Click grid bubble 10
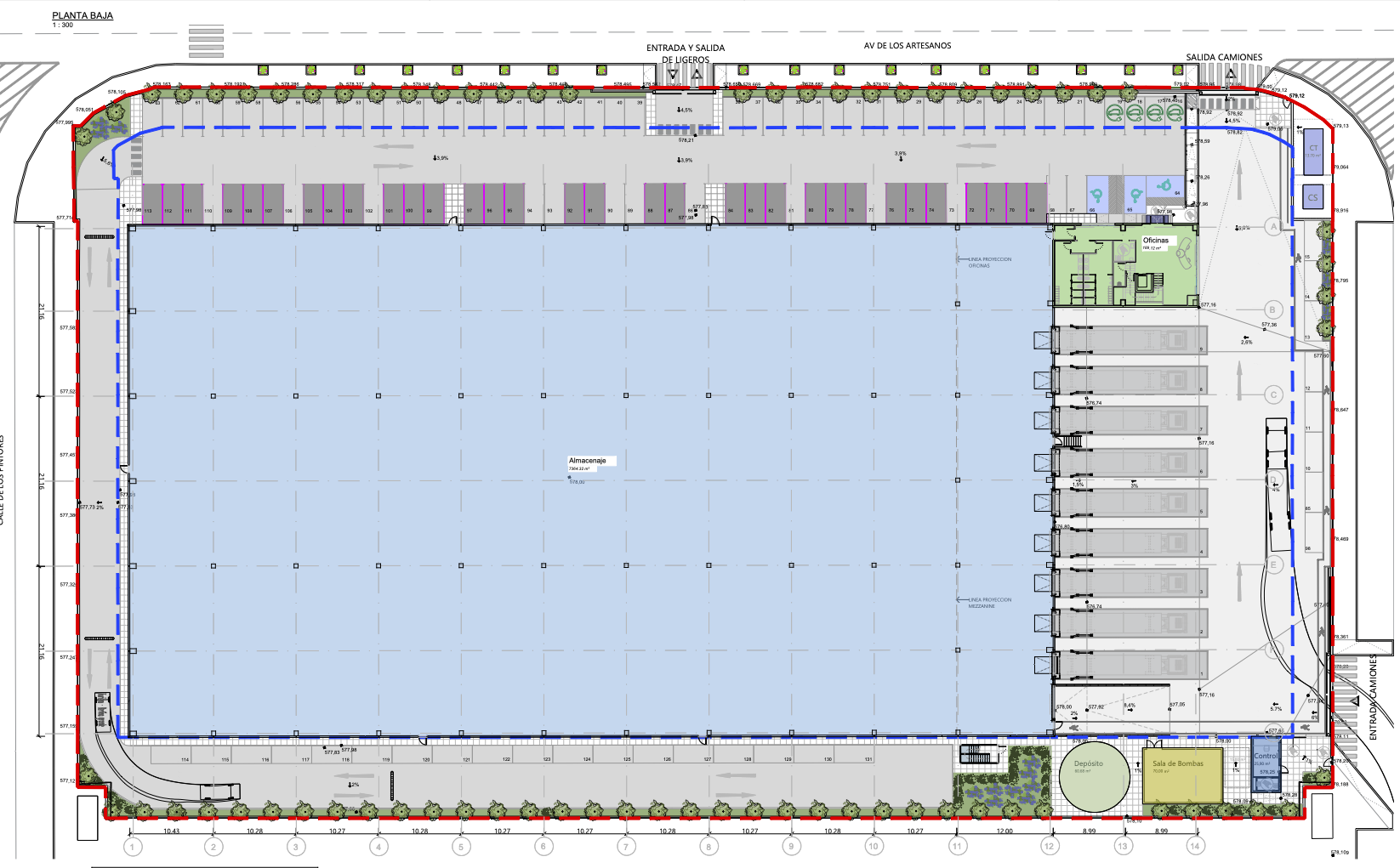Viewport: 1400px width, 868px height. tap(874, 847)
